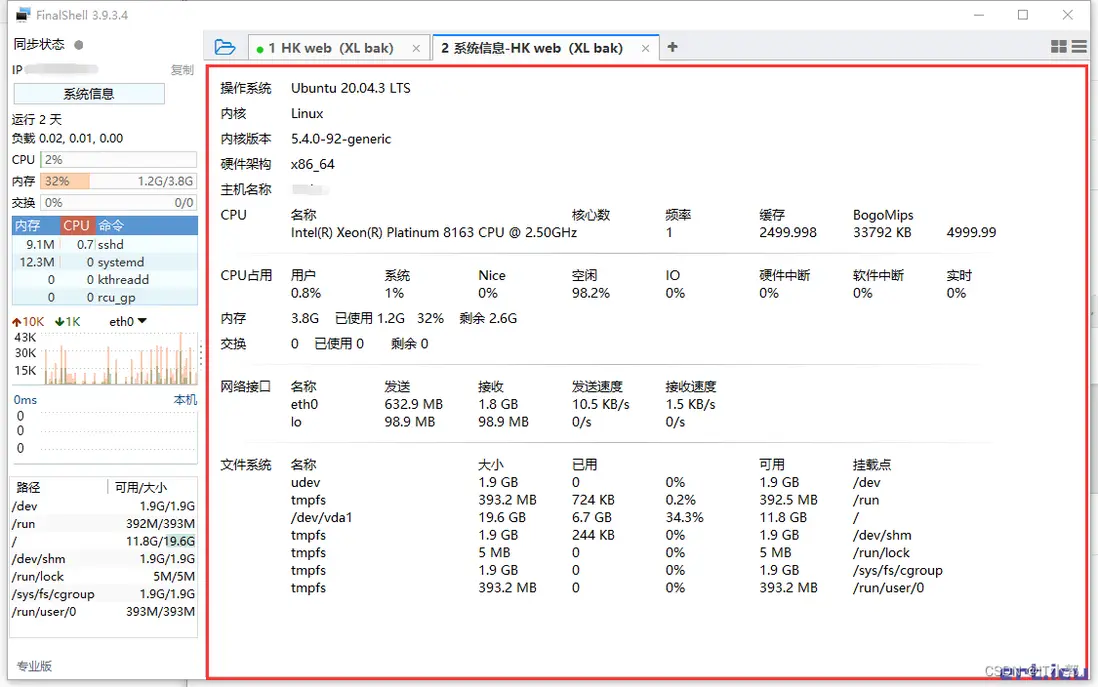Select the / root 11.8G/19.6G row

coord(104,541)
